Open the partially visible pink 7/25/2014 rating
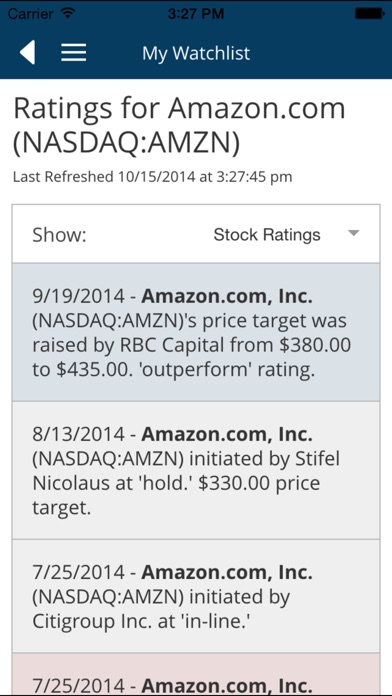Image resolution: width=392 pixels, height=696 pixels. click(196, 674)
